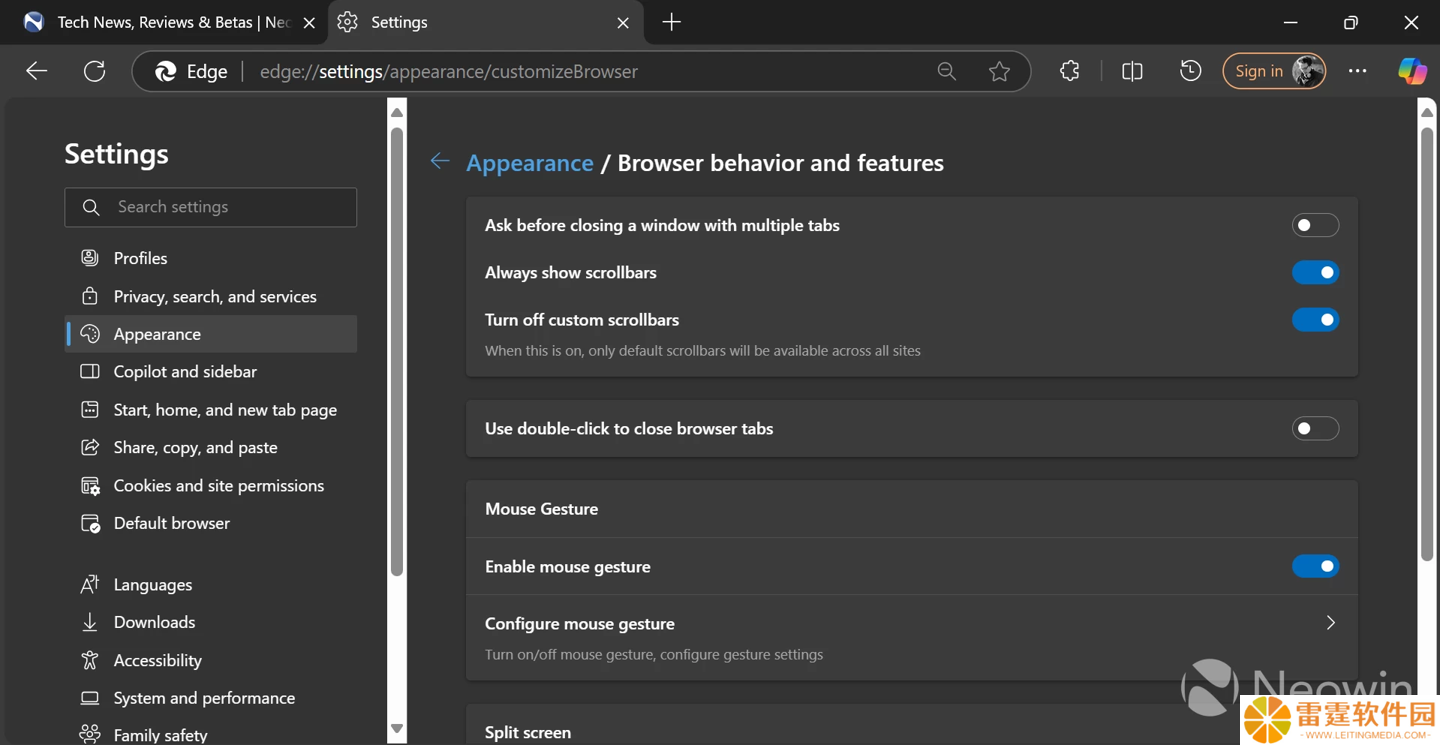Screen dimensions: 1440x745
Task: Enable Ask before closing window with multiple tabs
Action: [x=1315, y=225]
